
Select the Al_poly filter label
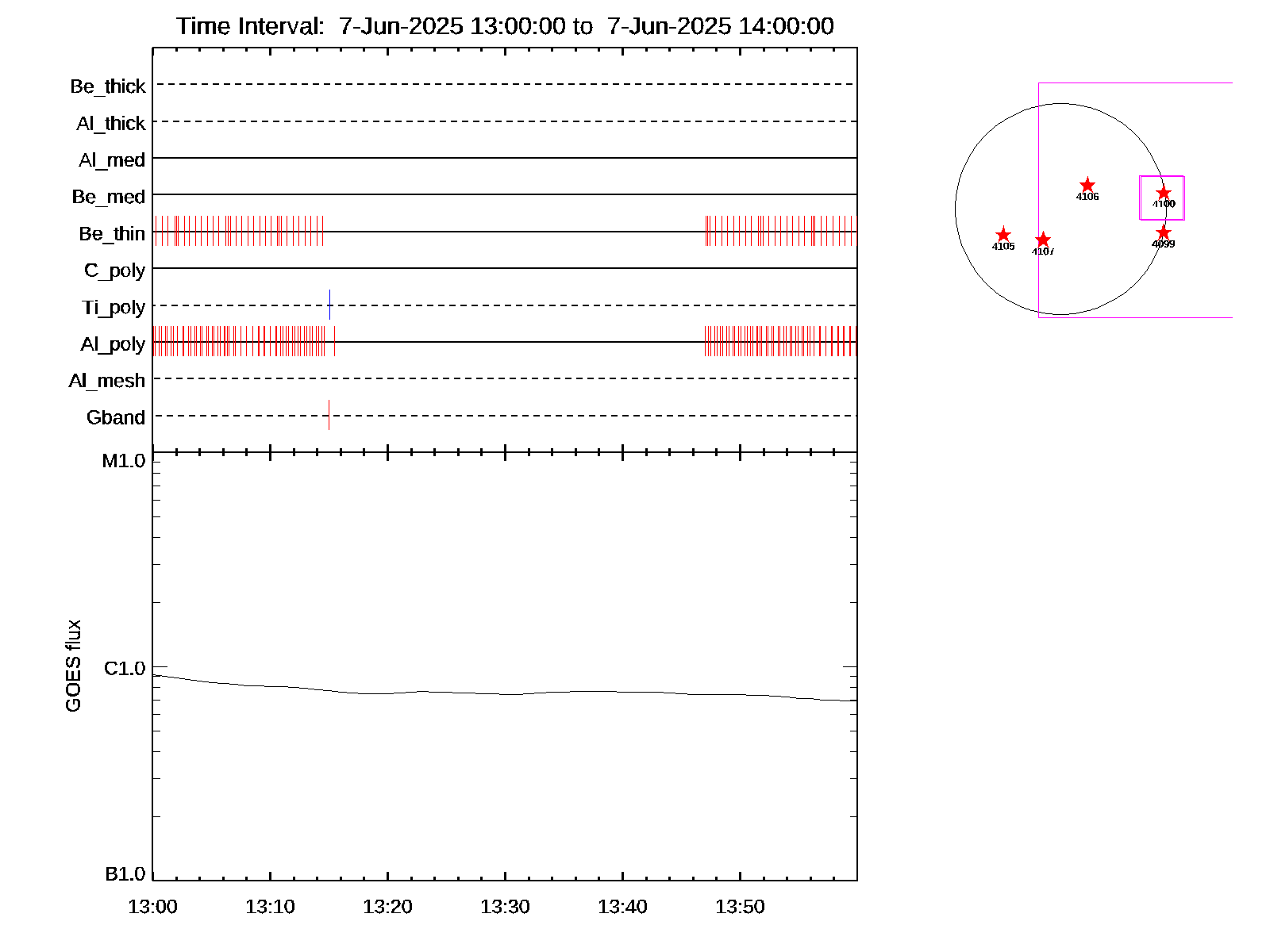pos(113,344)
